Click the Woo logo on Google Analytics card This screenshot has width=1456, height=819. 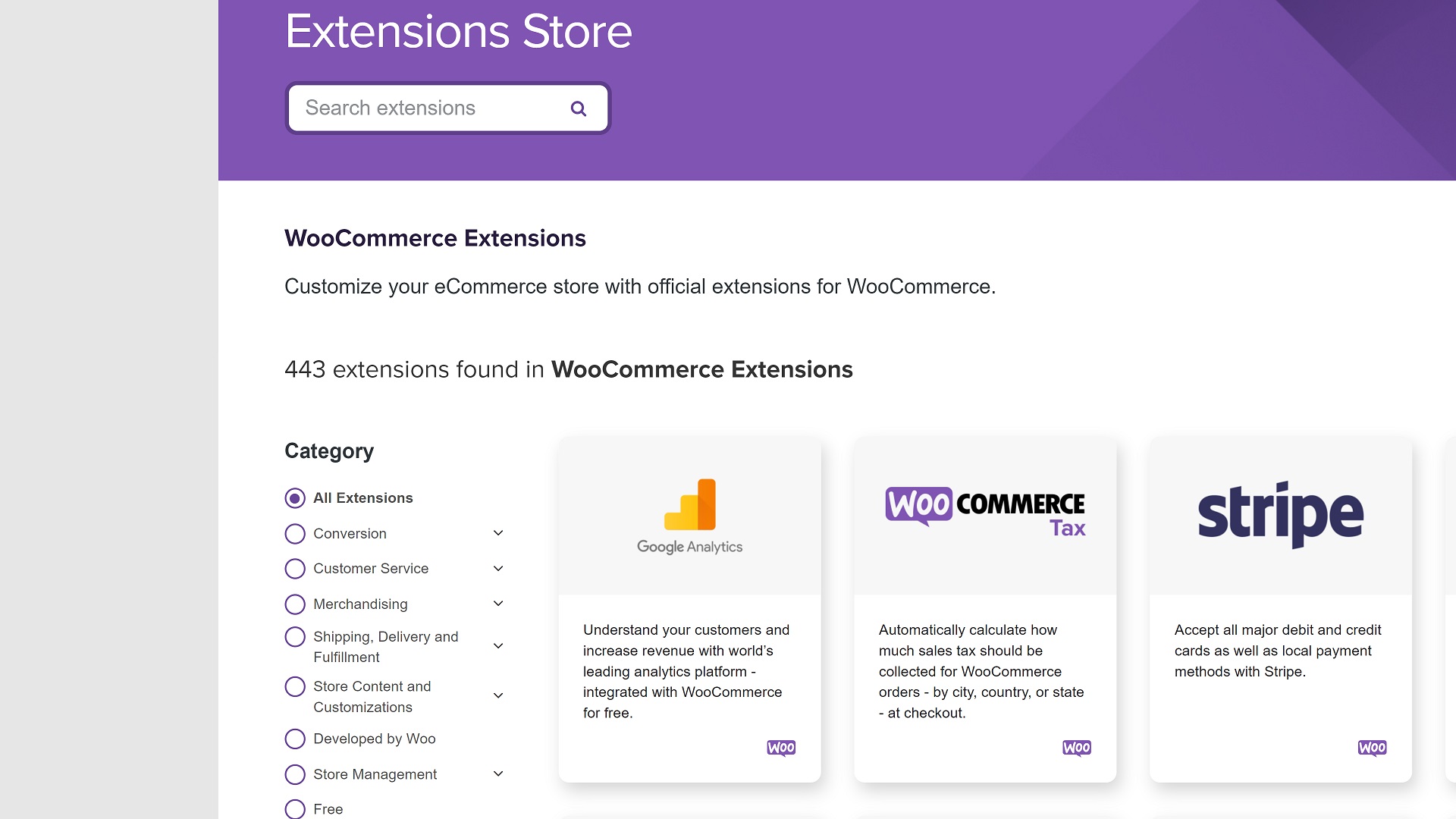click(782, 748)
